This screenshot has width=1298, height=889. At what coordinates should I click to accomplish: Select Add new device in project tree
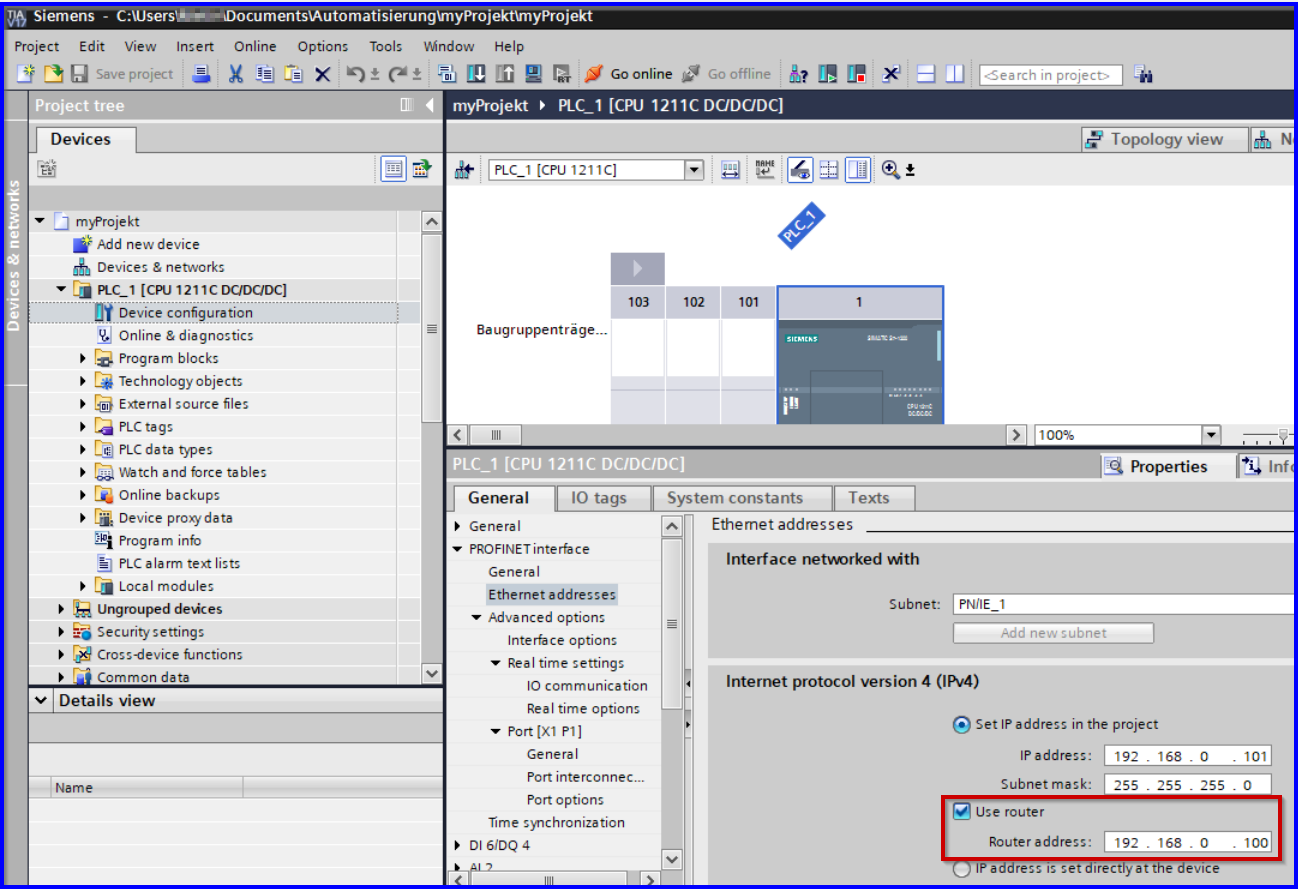(x=148, y=244)
